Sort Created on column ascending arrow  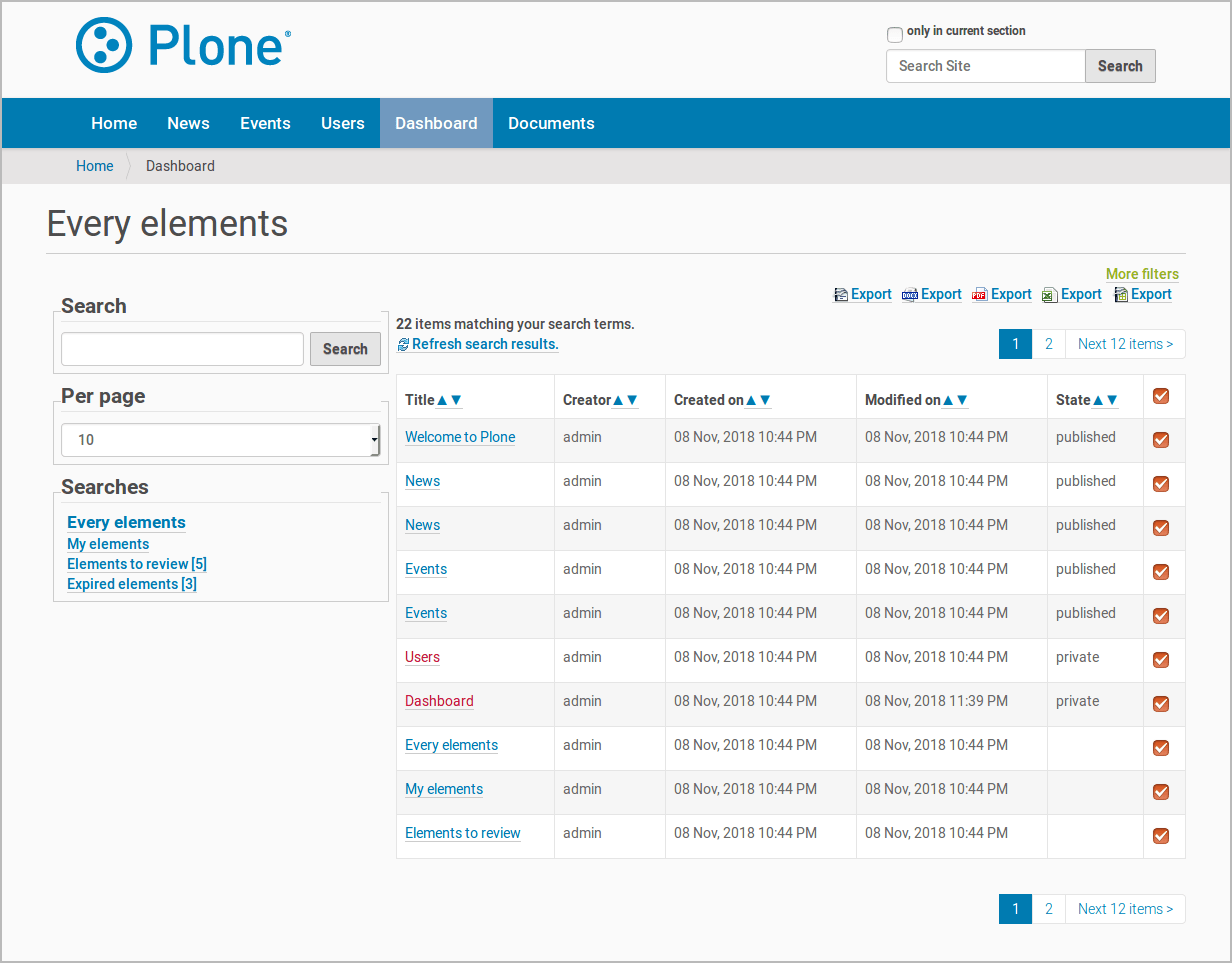tap(751, 400)
